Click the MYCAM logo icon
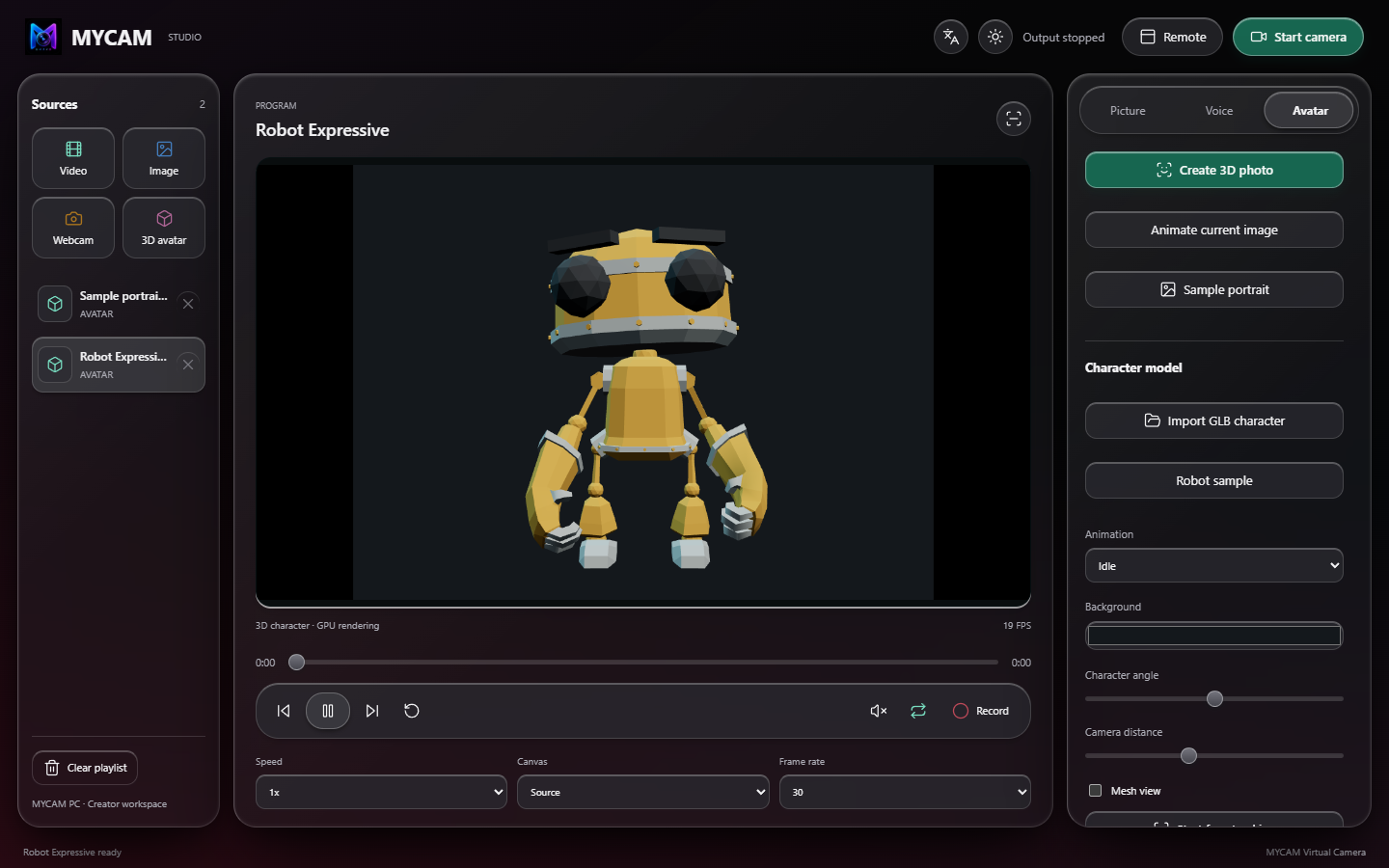Screen dimensions: 1389x868 tap(43, 37)
